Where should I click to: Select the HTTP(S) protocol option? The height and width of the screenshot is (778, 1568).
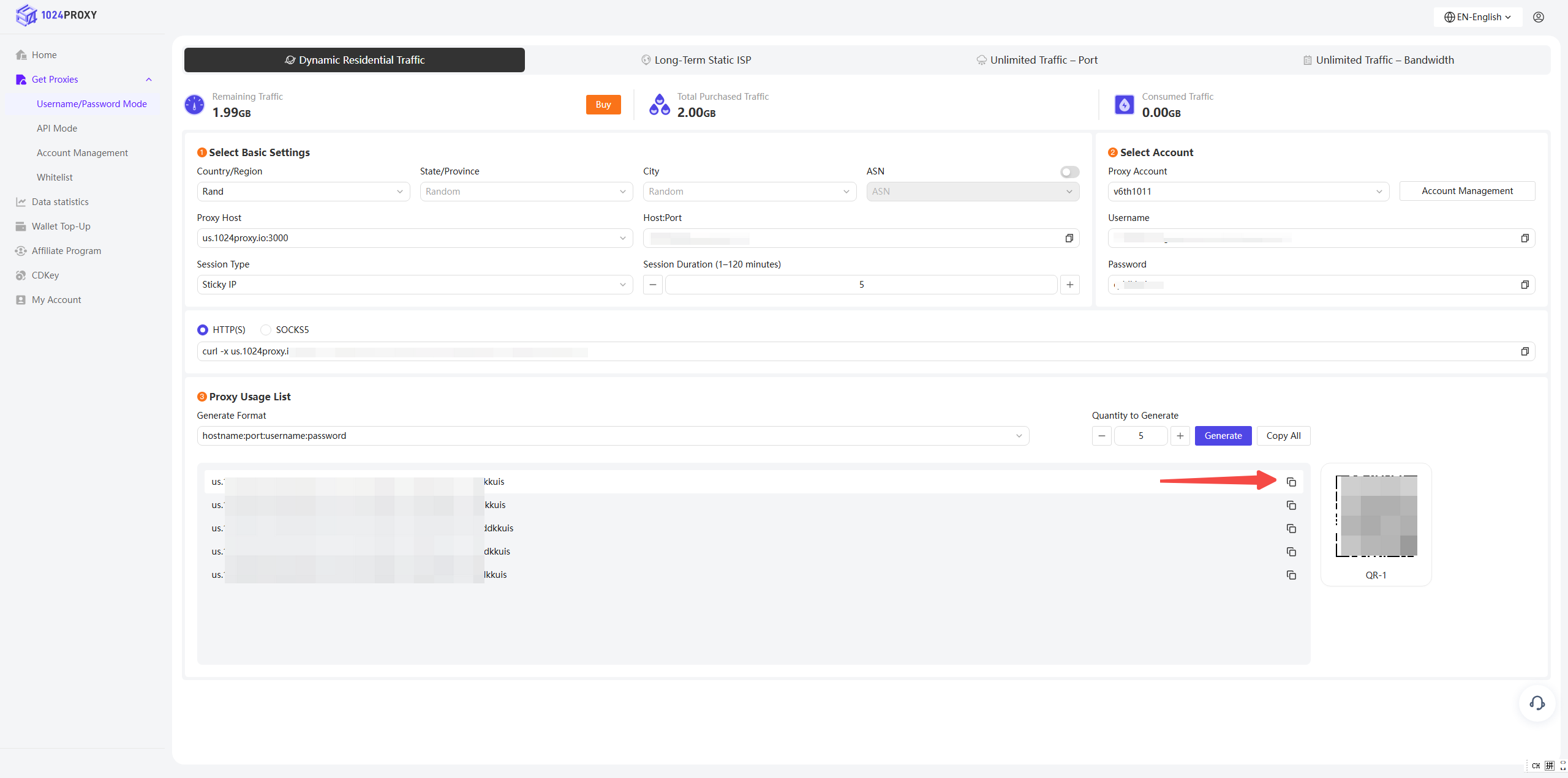(x=203, y=330)
